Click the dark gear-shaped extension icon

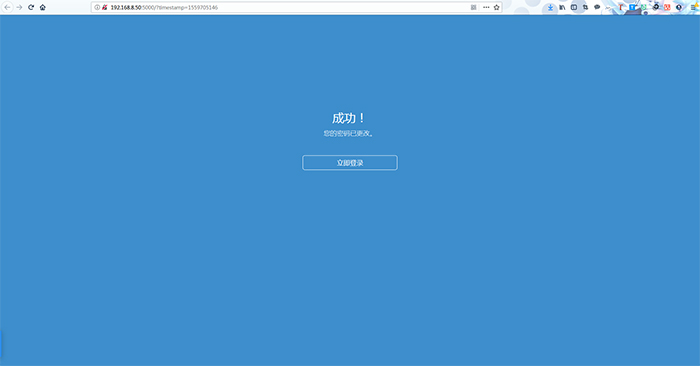pyautogui.click(x=656, y=7)
